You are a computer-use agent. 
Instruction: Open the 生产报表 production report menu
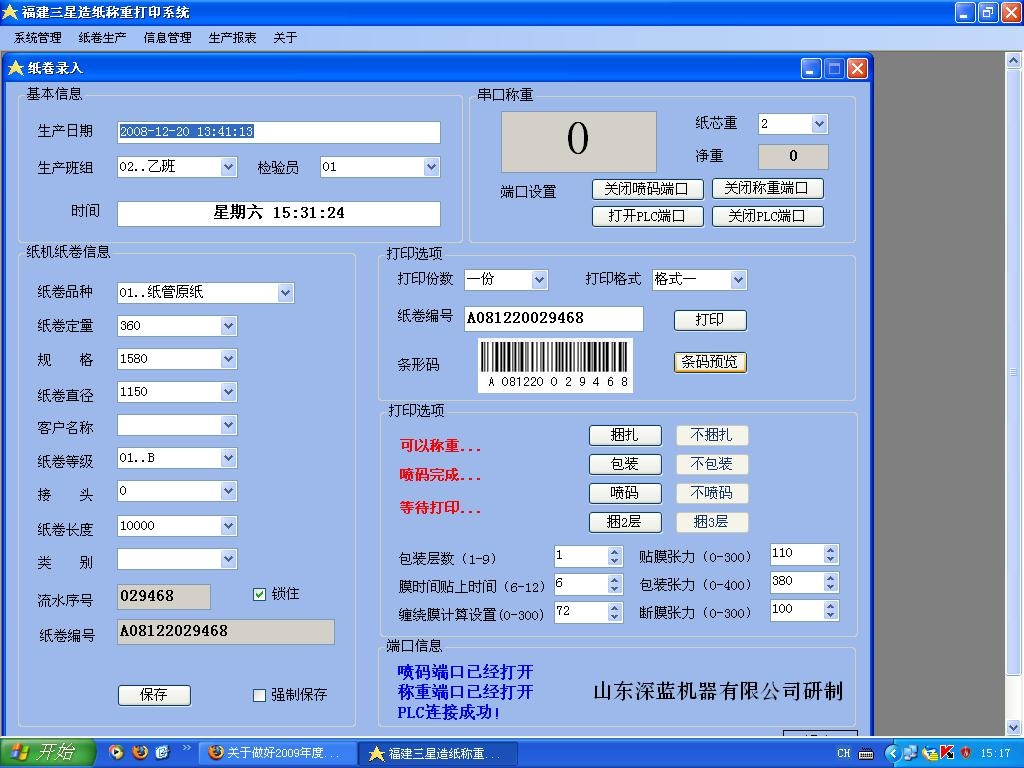point(233,37)
